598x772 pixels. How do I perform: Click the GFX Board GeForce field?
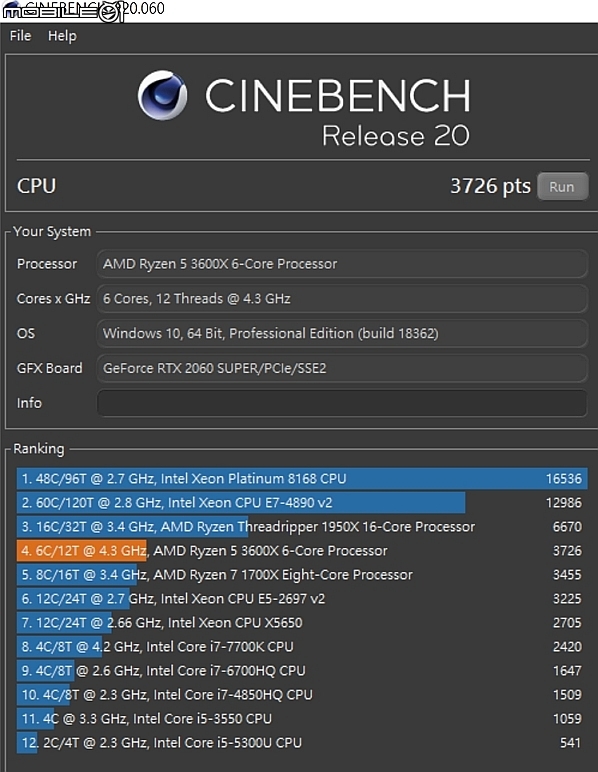click(x=342, y=368)
